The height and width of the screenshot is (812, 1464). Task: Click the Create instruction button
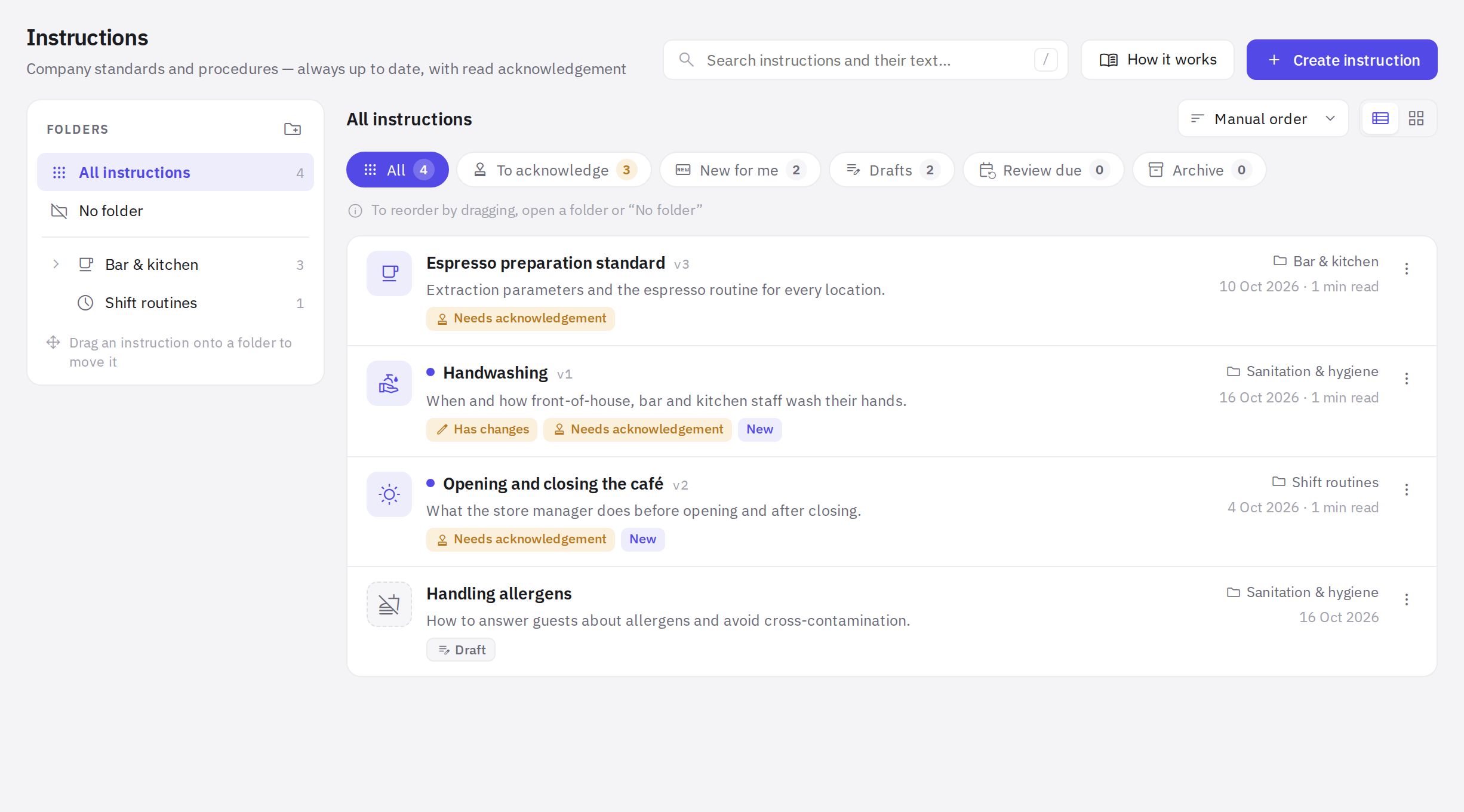(x=1342, y=60)
